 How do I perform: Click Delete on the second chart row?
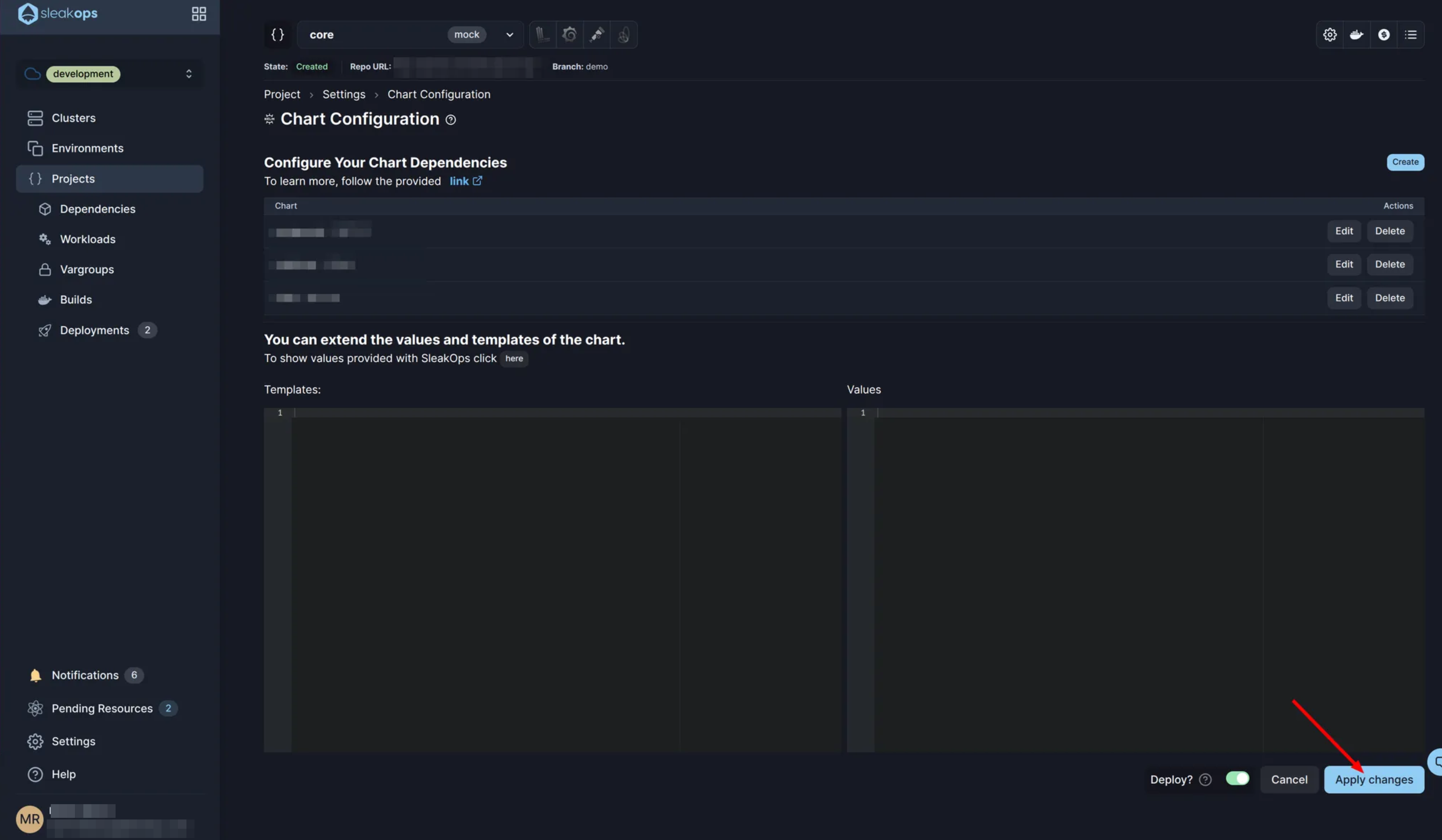pyautogui.click(x=1389, y=264)
